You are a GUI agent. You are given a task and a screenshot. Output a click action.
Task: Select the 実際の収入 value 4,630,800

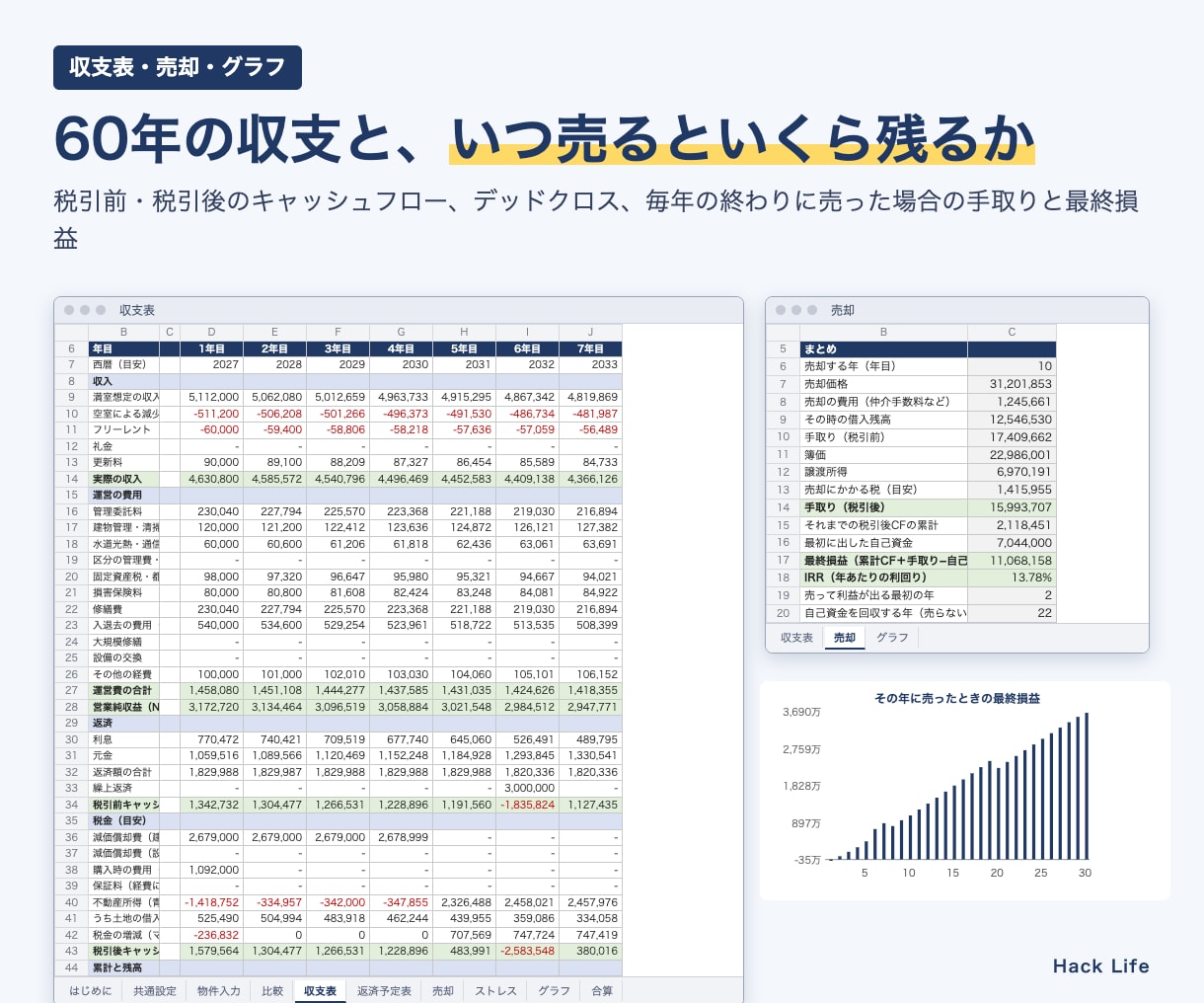point(211,479)
